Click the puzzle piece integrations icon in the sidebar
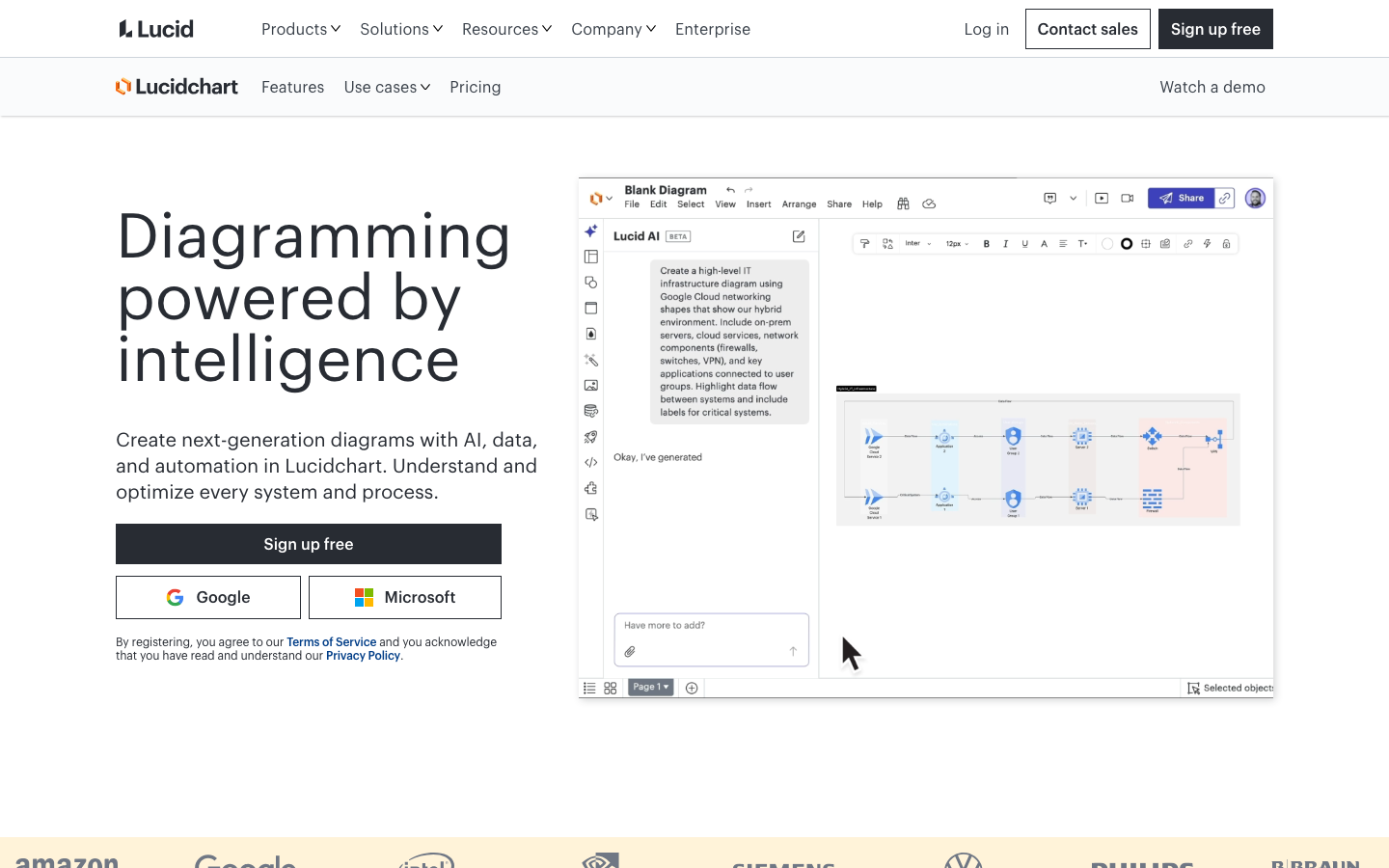The image size is (1389, 868). coord(591,488)
